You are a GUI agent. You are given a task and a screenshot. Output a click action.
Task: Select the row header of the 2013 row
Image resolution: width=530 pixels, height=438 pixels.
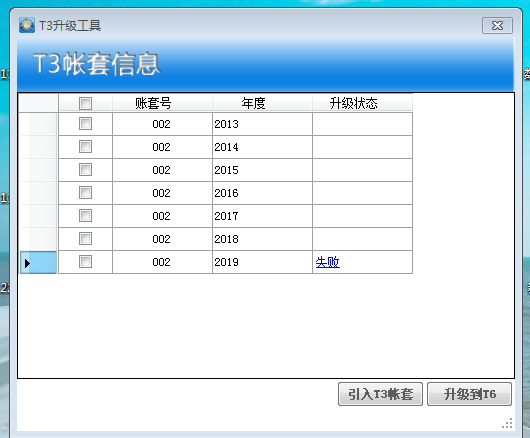tap(38, 124)
